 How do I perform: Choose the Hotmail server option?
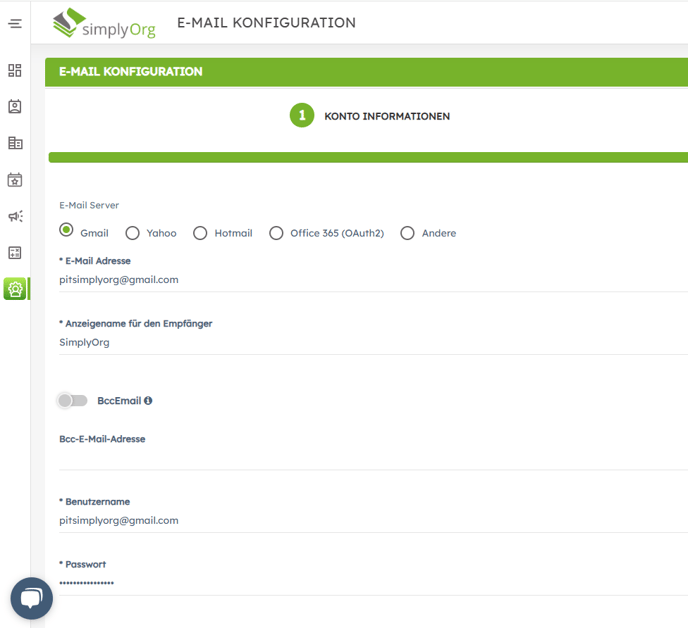click(x=200, y=233)
